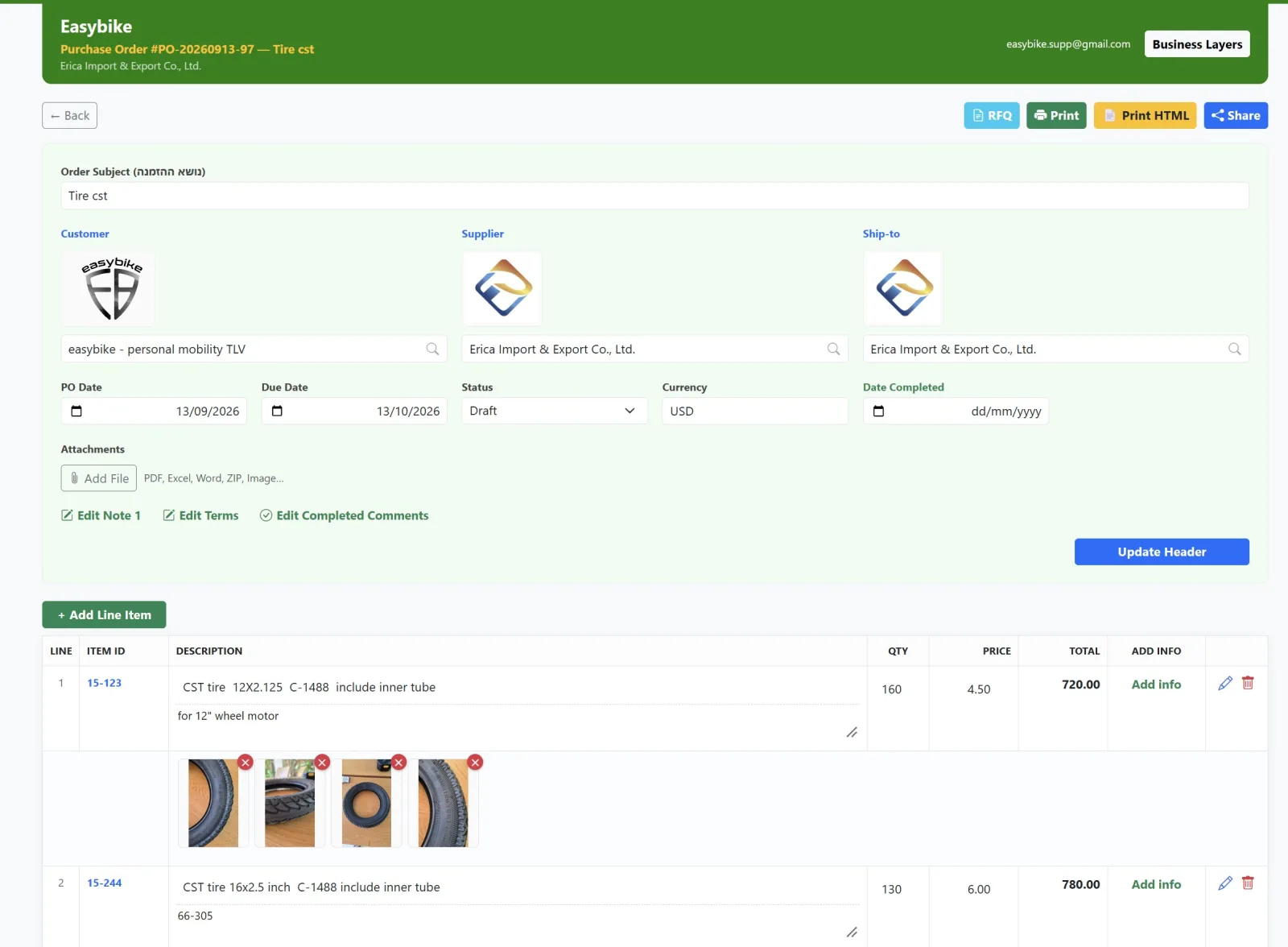Click the pencil edit icon for item 15-123
Screen dimensions: 1288x947
click(x=1225, y=683)
